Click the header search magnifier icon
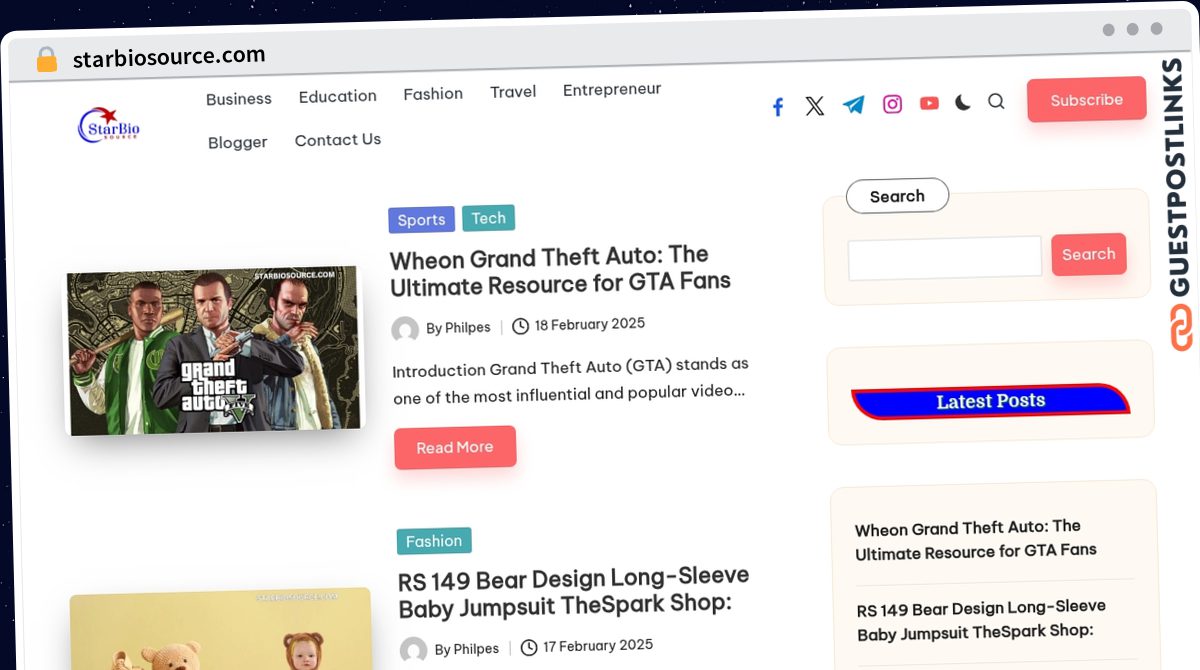 tap(996, 101)
